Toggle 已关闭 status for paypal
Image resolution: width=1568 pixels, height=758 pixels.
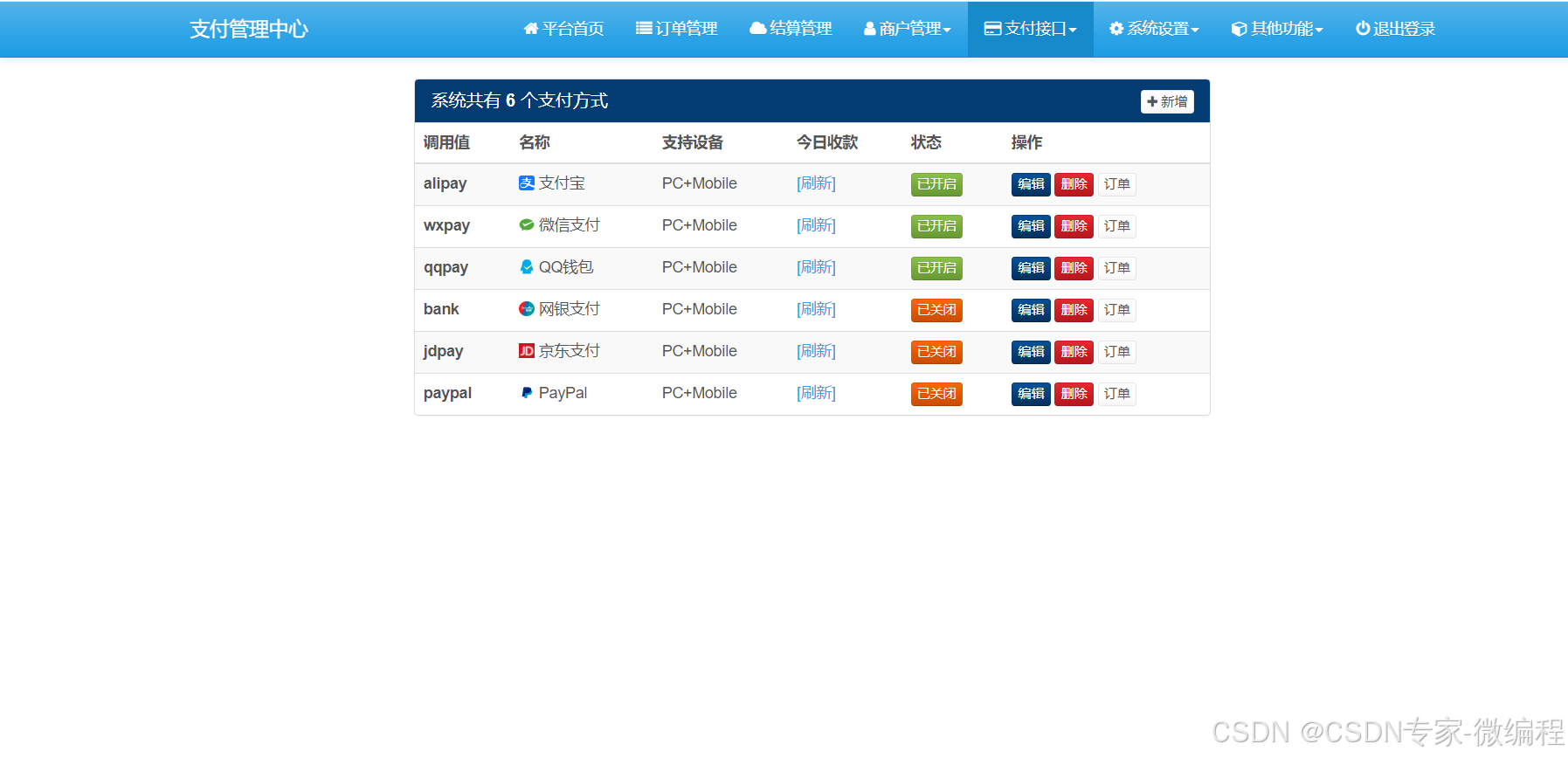pyautogui.click(x=936, y=394)
